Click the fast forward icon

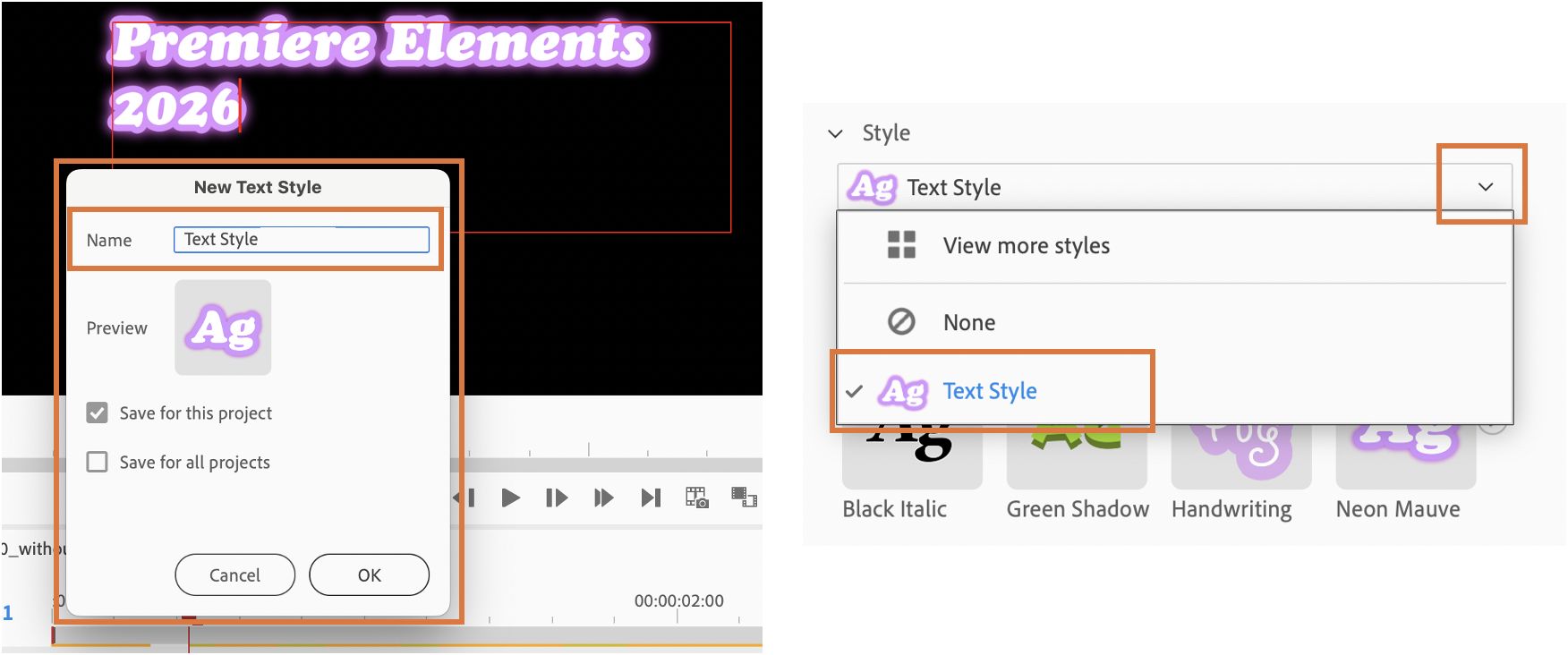coord(604,498)
